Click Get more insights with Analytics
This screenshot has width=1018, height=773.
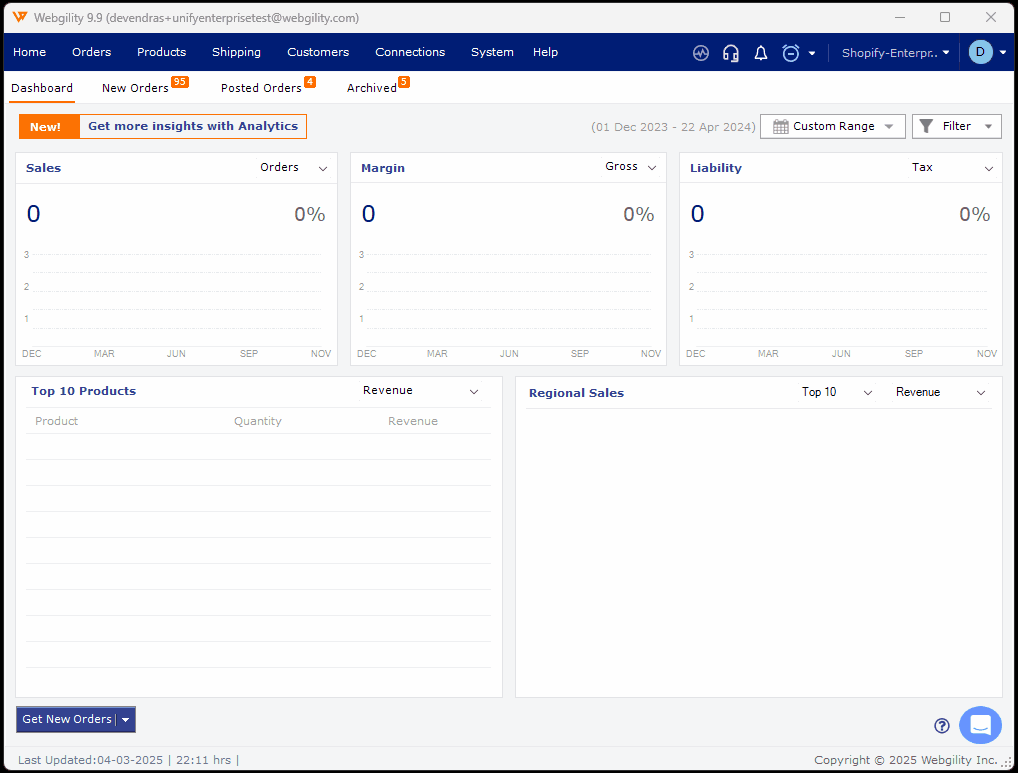[192, 126]
